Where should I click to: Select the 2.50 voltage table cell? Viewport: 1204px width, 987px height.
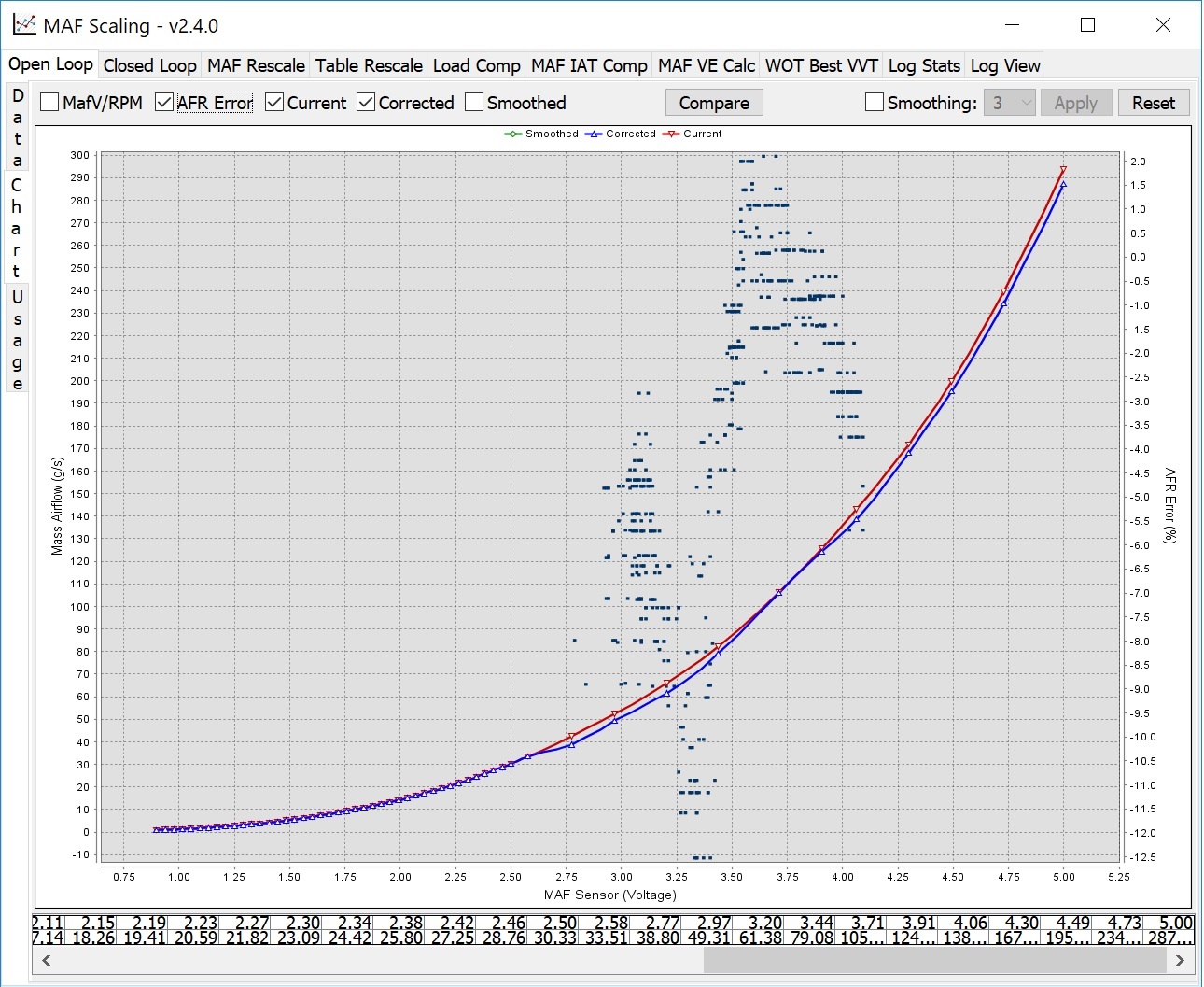[560, 923]
